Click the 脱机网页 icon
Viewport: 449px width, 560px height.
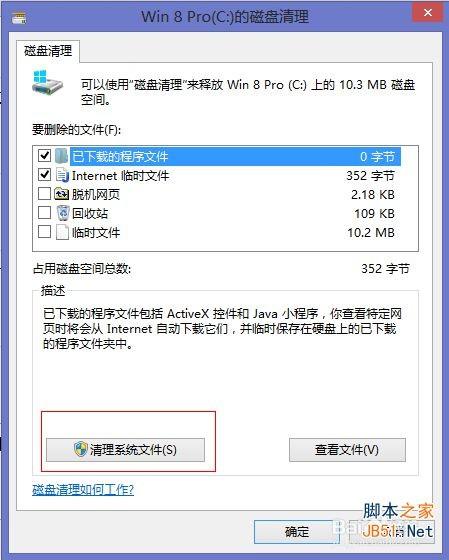[61, 194]
